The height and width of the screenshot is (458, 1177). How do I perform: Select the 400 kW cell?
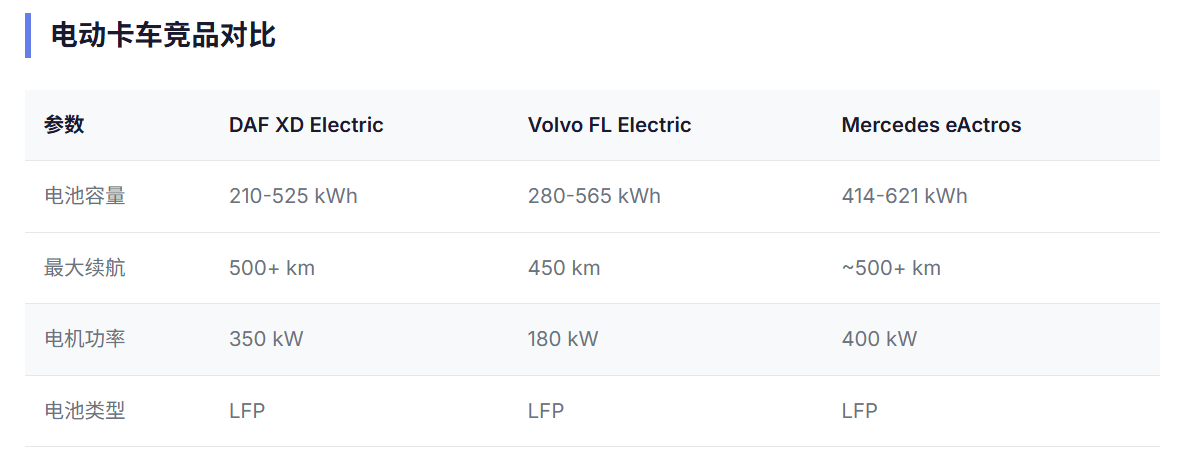[x=879, y=339]
